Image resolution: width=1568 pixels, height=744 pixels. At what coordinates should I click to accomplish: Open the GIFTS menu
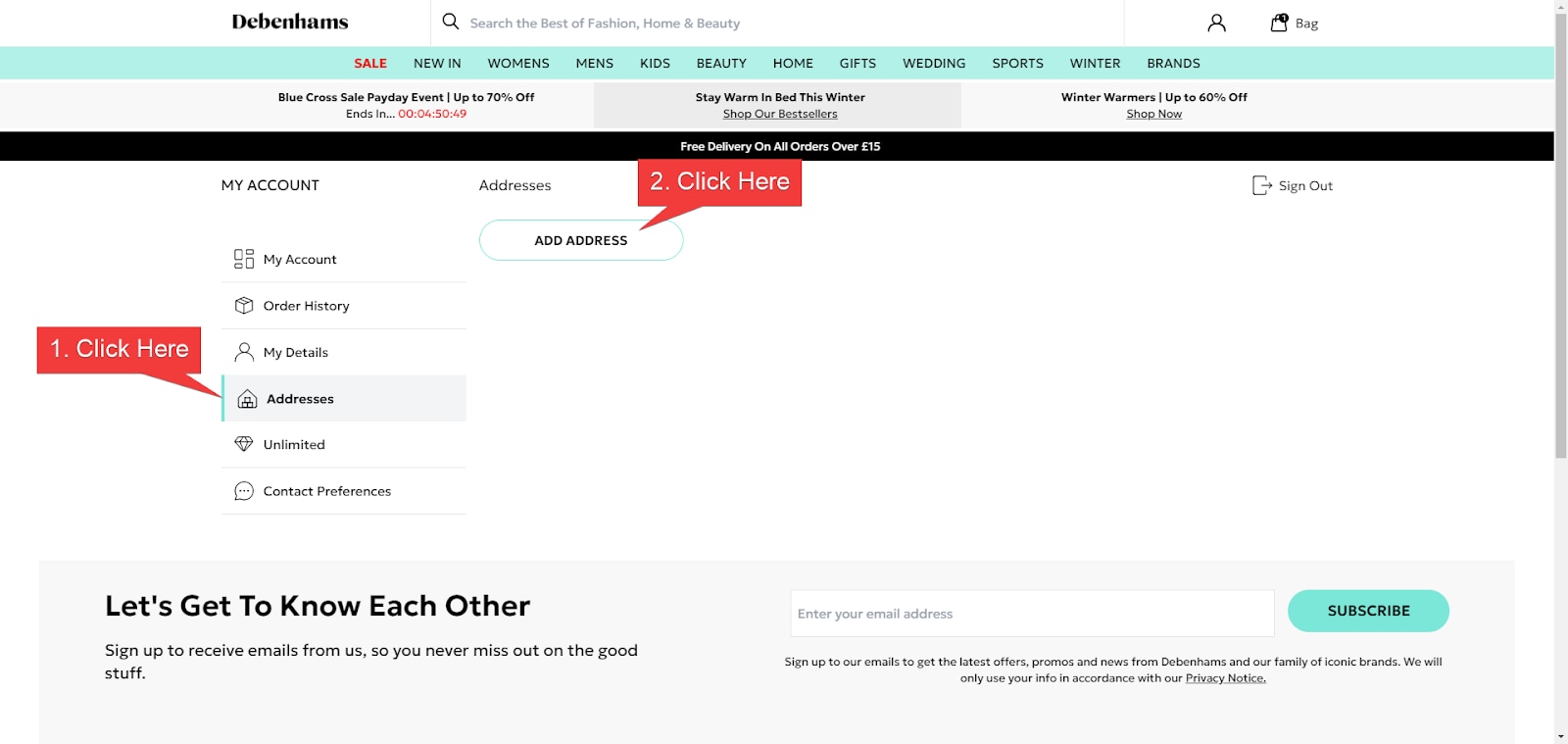(857, 63)
